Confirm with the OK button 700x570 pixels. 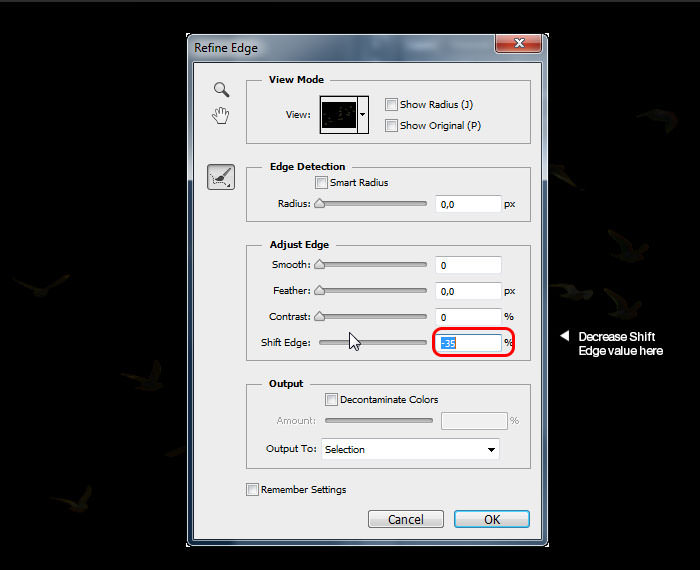(x=492, y=519)
